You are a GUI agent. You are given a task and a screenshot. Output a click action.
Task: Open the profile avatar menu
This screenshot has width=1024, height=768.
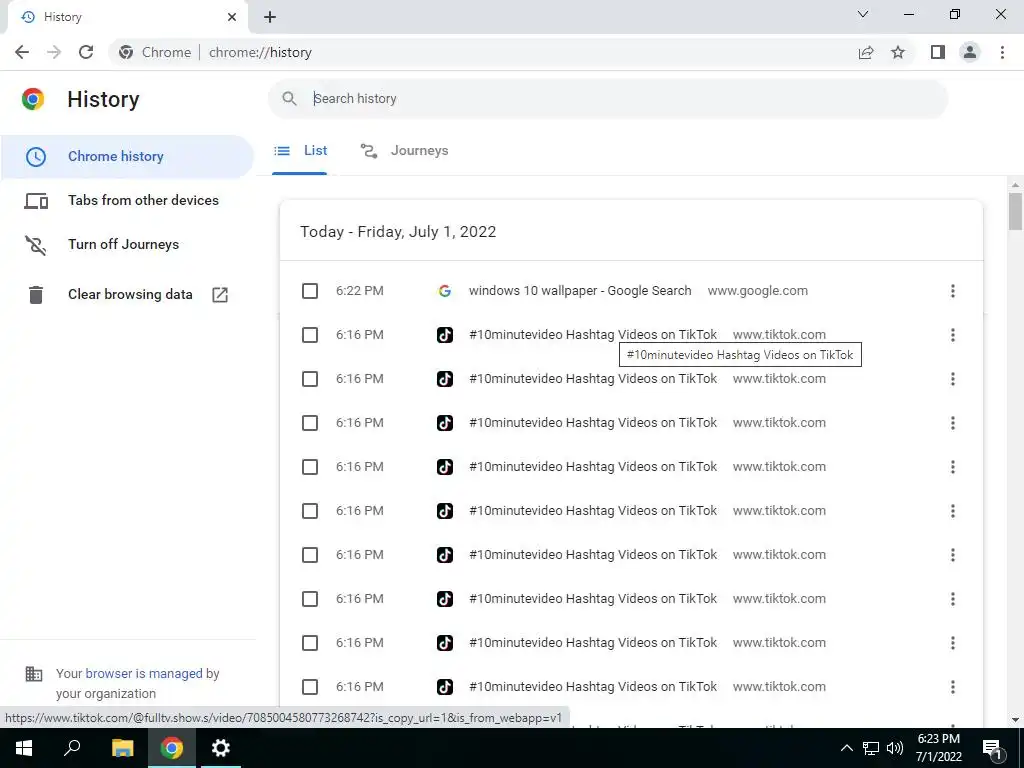pyautogui.click(x=970, y=52)
